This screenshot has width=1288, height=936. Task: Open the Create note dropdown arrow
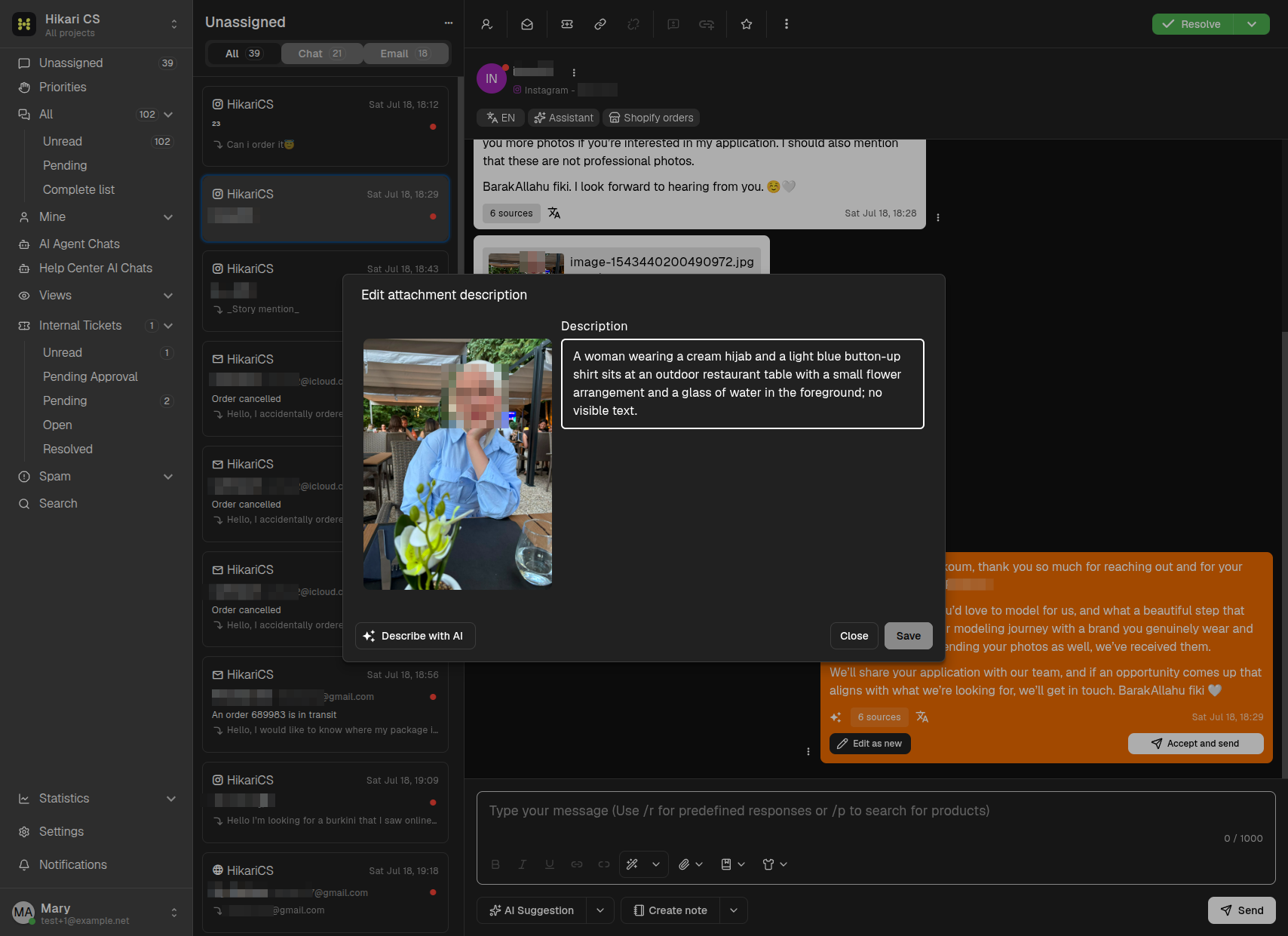click(734, 910)
